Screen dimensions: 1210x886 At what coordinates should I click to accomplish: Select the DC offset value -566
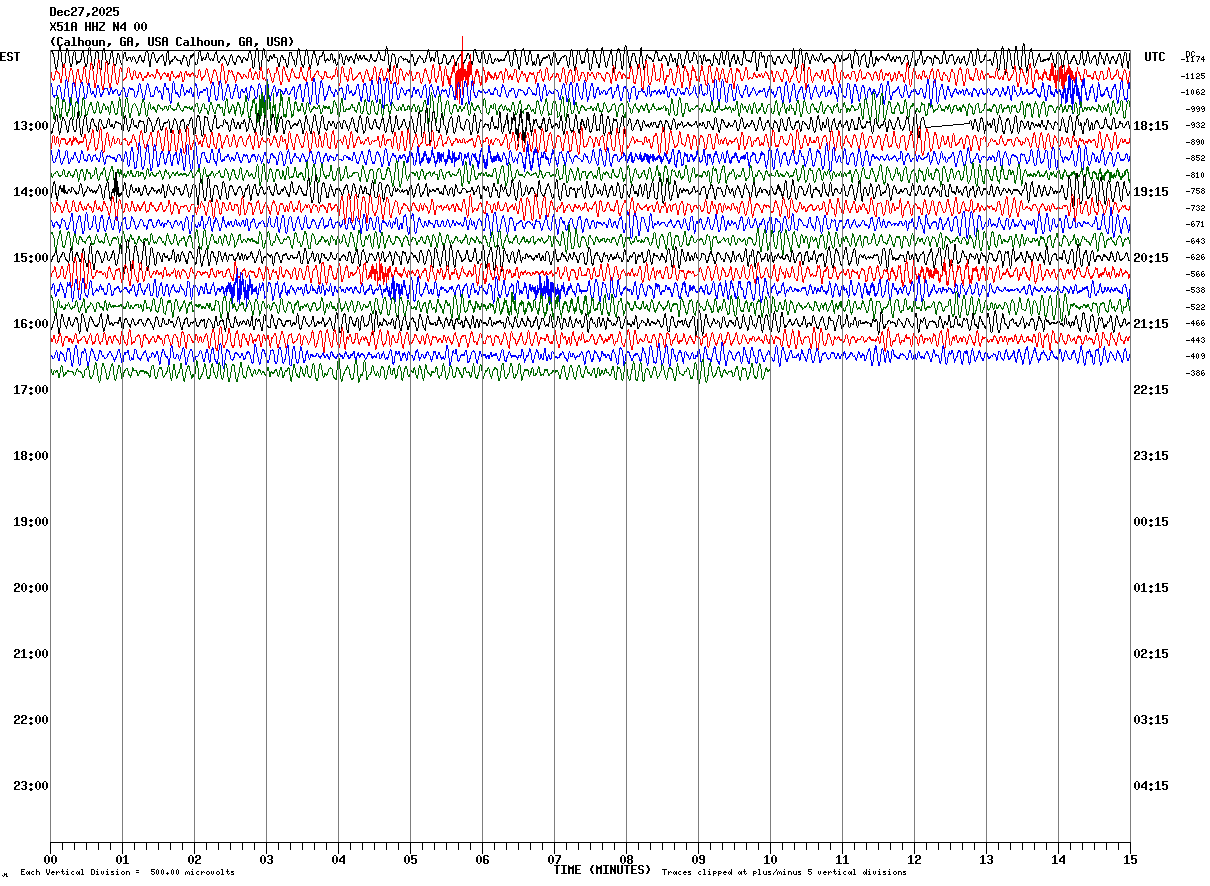tap(1195, 274)
